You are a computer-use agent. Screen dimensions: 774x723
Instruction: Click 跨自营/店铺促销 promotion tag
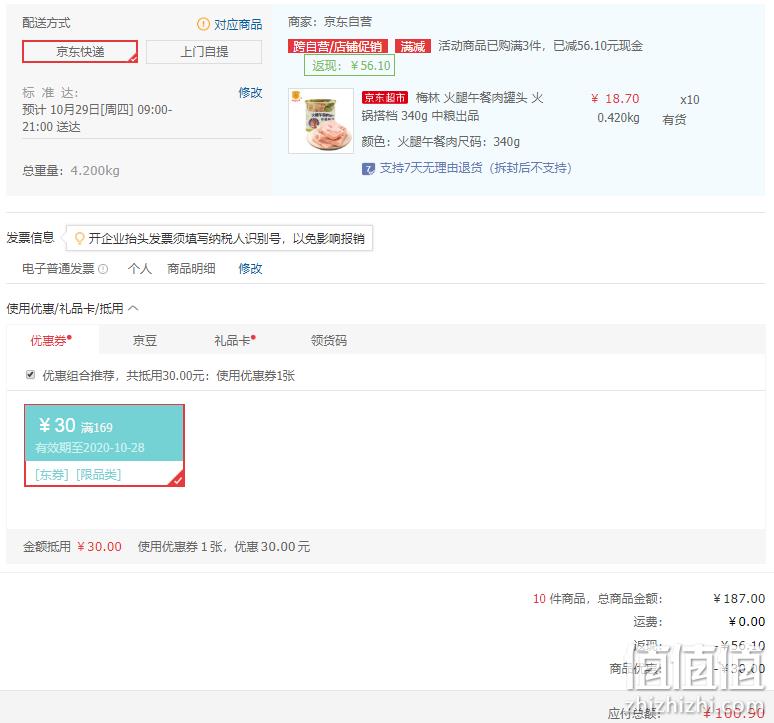(338, 46)
